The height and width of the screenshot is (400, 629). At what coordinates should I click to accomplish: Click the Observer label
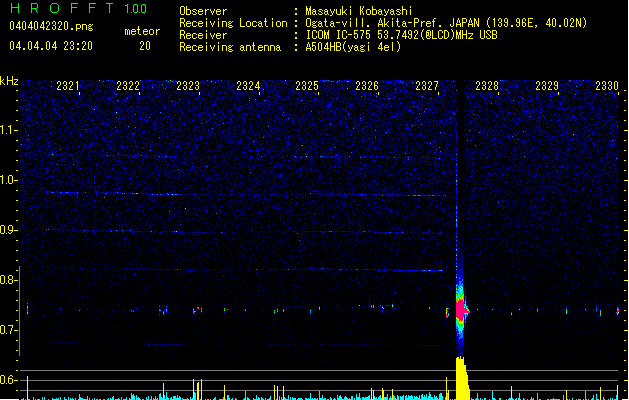click(x=203, y=11)
